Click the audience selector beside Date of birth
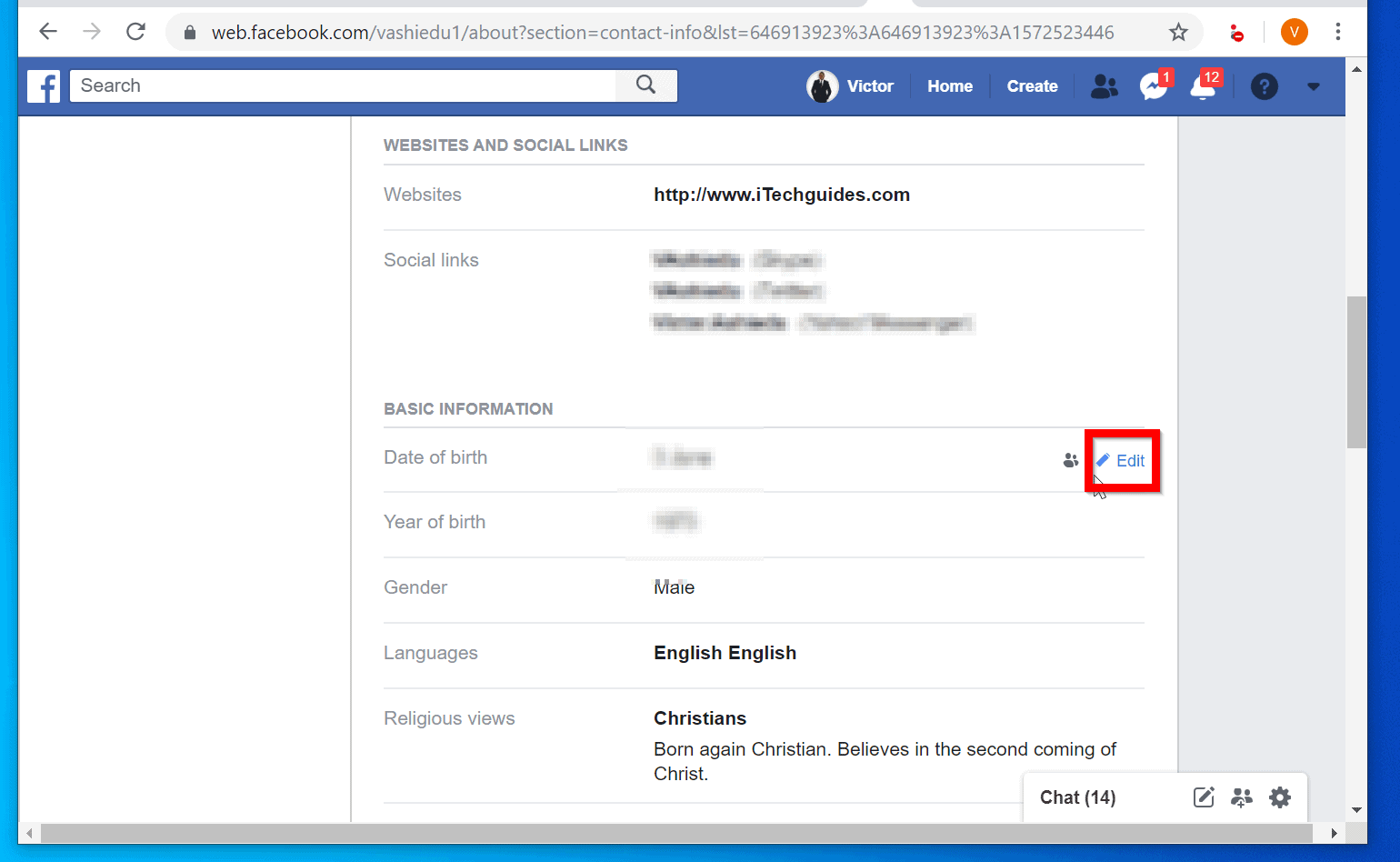Image resolution: width=1400 pixels, height=862 pixels. point(1071,460)
